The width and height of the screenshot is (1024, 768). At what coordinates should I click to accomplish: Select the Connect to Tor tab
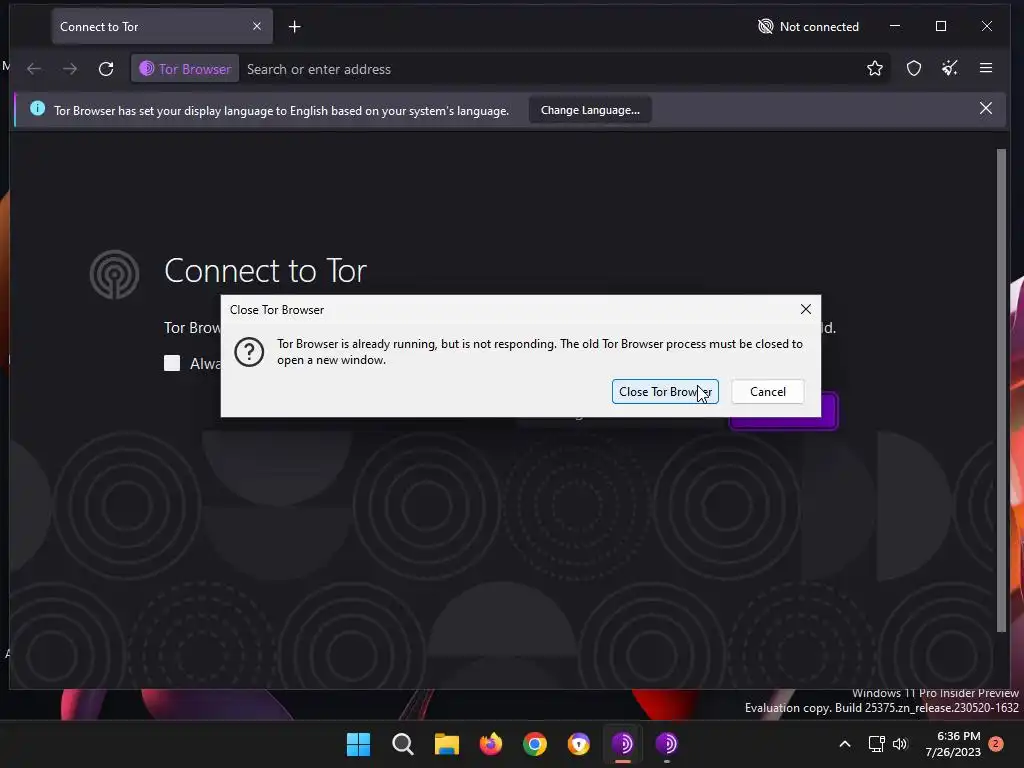pos(162,27)
